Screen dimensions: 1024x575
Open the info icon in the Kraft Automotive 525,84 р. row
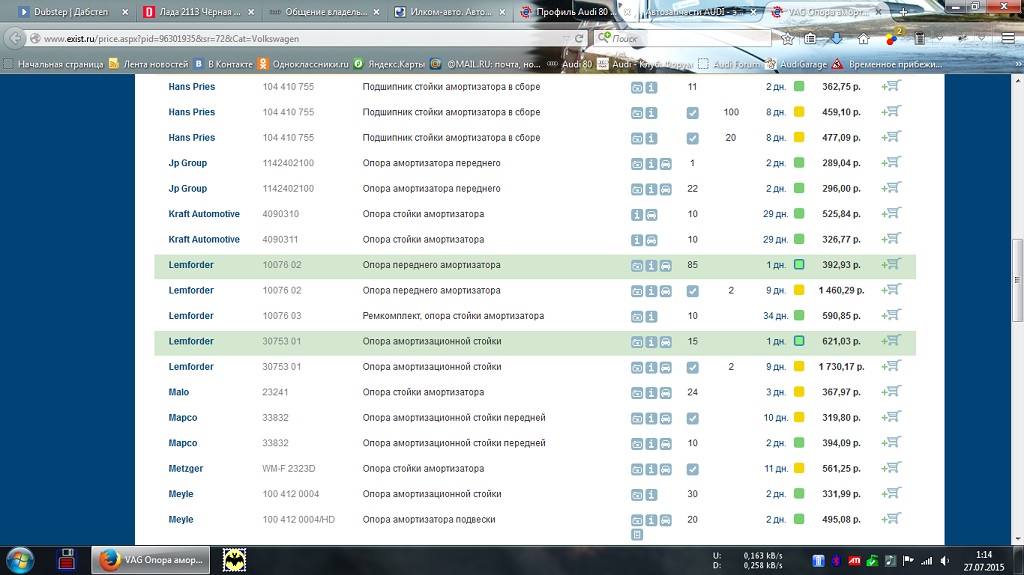(x=637, y=215)
